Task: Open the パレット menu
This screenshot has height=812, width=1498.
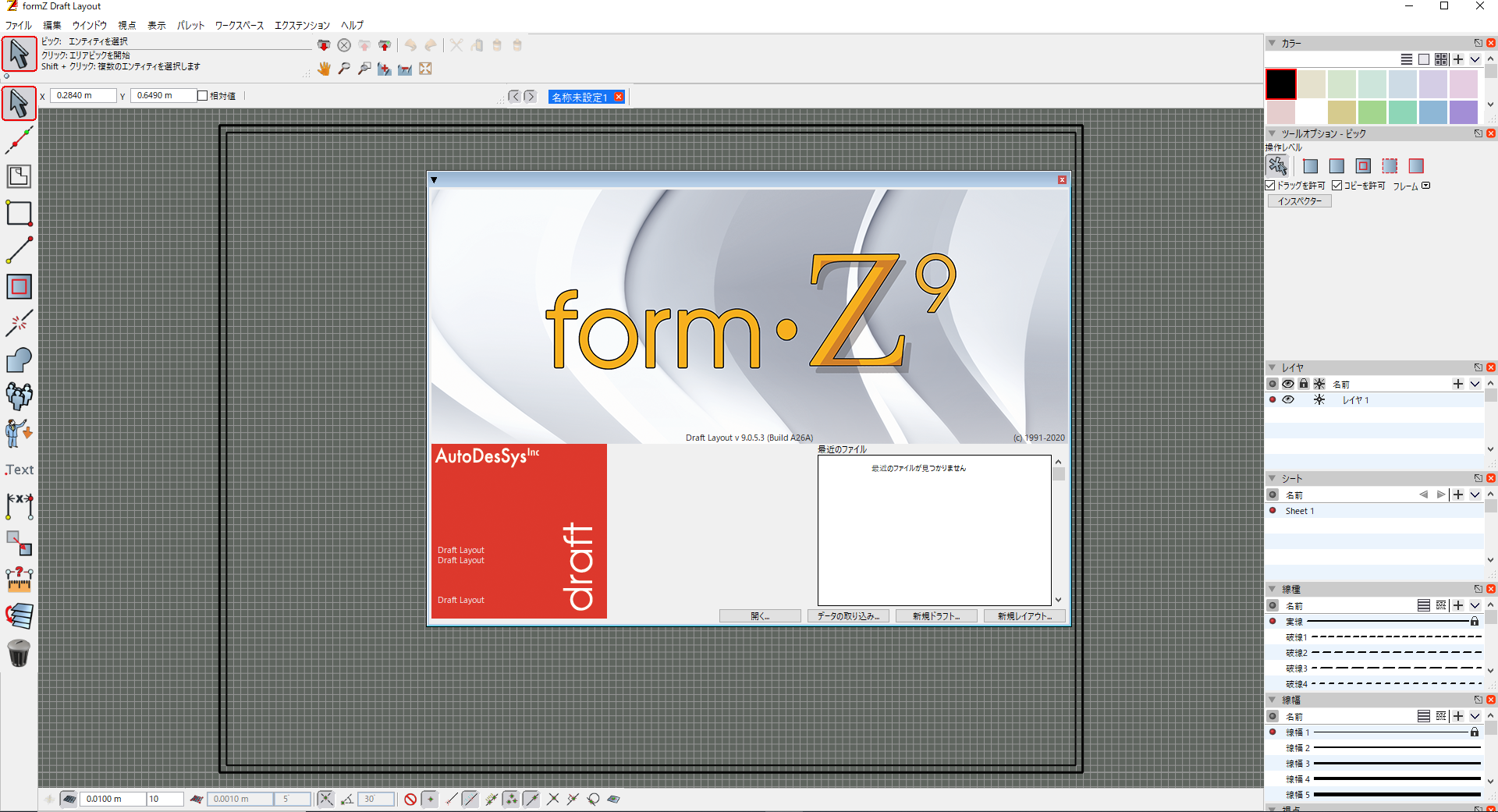Action: tap(190, 25)
